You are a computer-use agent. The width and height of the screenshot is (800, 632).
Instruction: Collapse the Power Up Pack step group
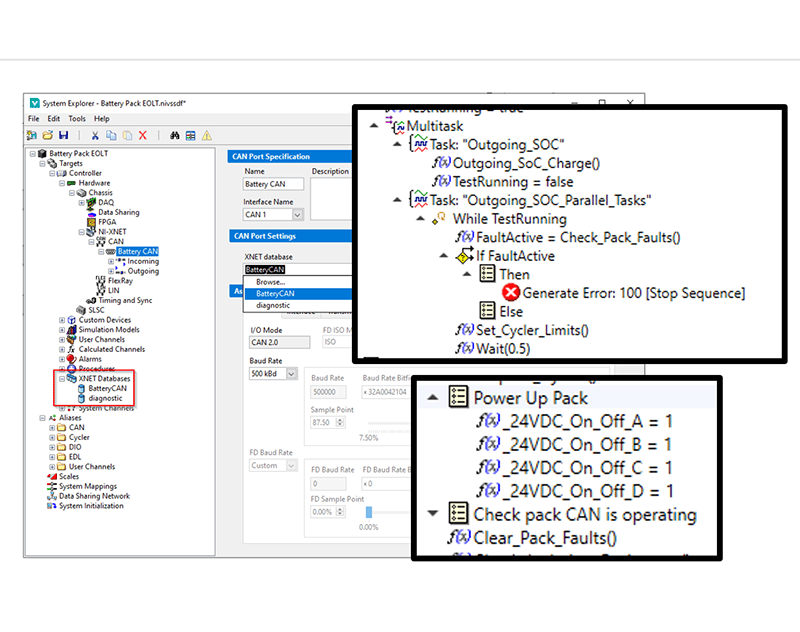point(433,397)
